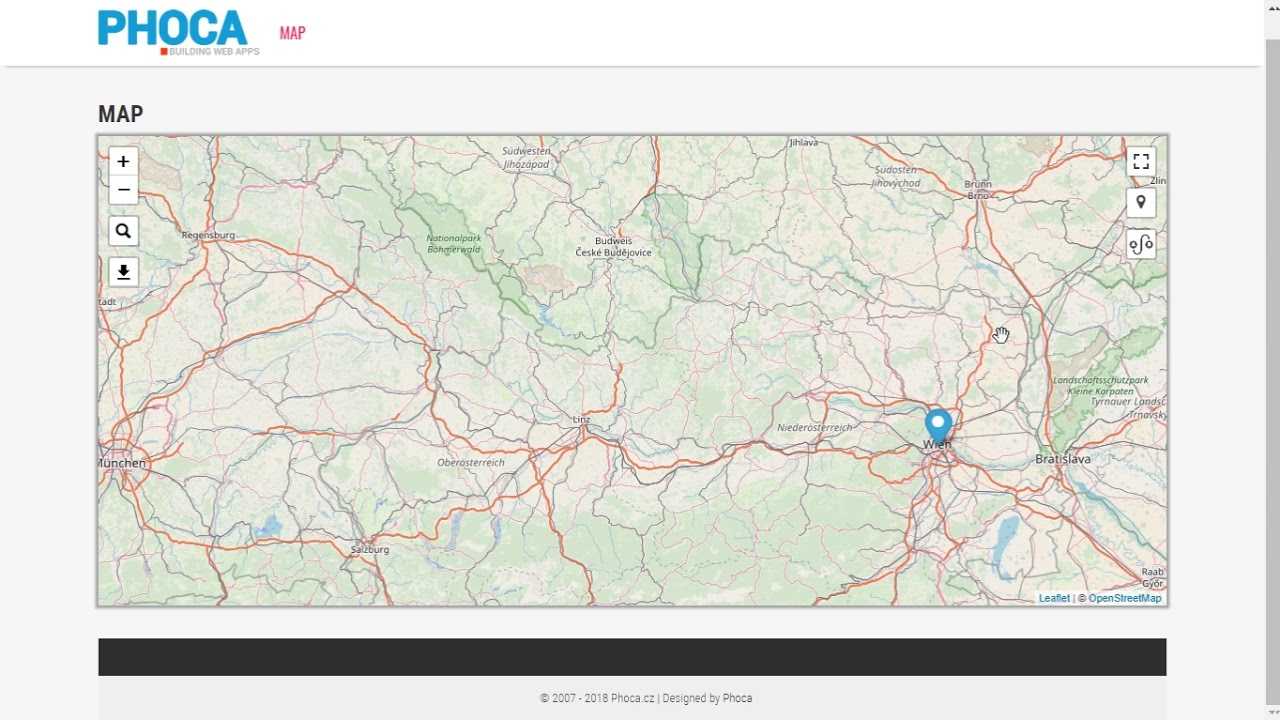Zoom out of the map
1280x720 pixels.
pos(123,190)
